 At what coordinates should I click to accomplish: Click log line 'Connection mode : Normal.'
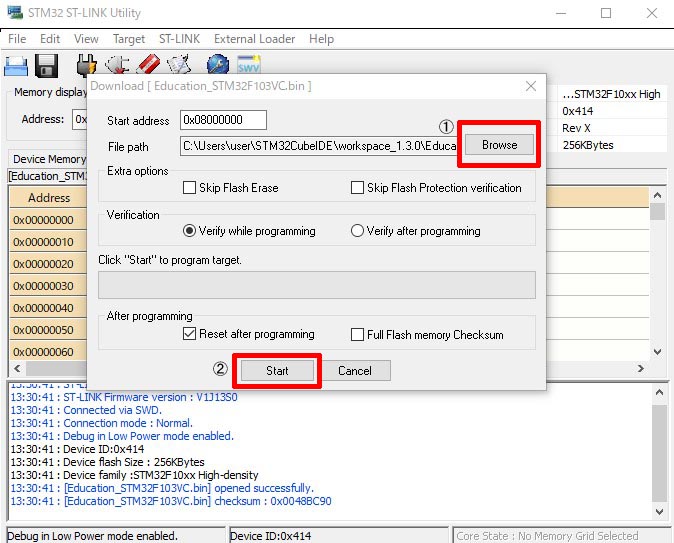pos(101,423)
